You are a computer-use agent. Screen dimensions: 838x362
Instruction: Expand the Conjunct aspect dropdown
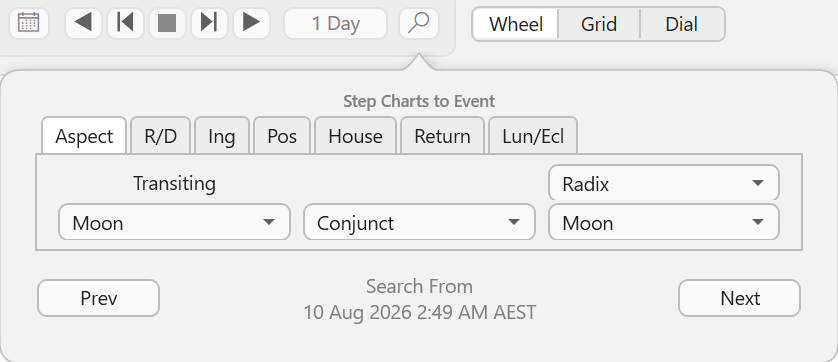(x=419, y=222)
